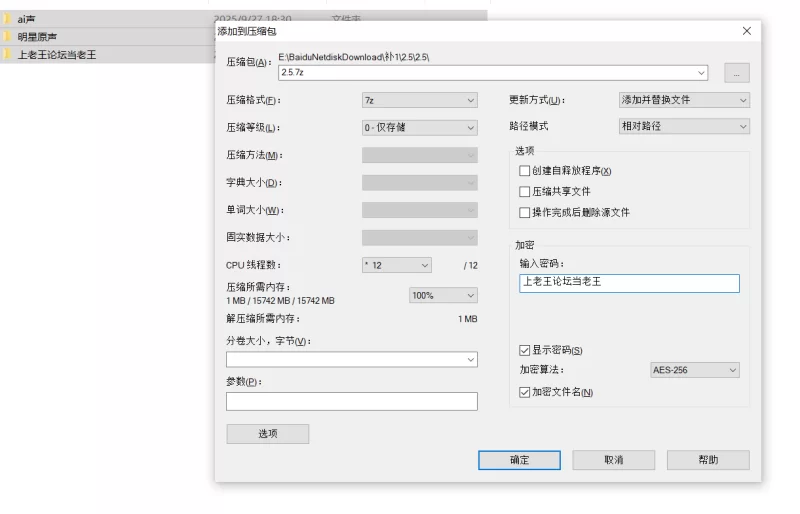Open the 更新方式 dropdown
This screenshot has width=800, height=514.
click(684, 100)
